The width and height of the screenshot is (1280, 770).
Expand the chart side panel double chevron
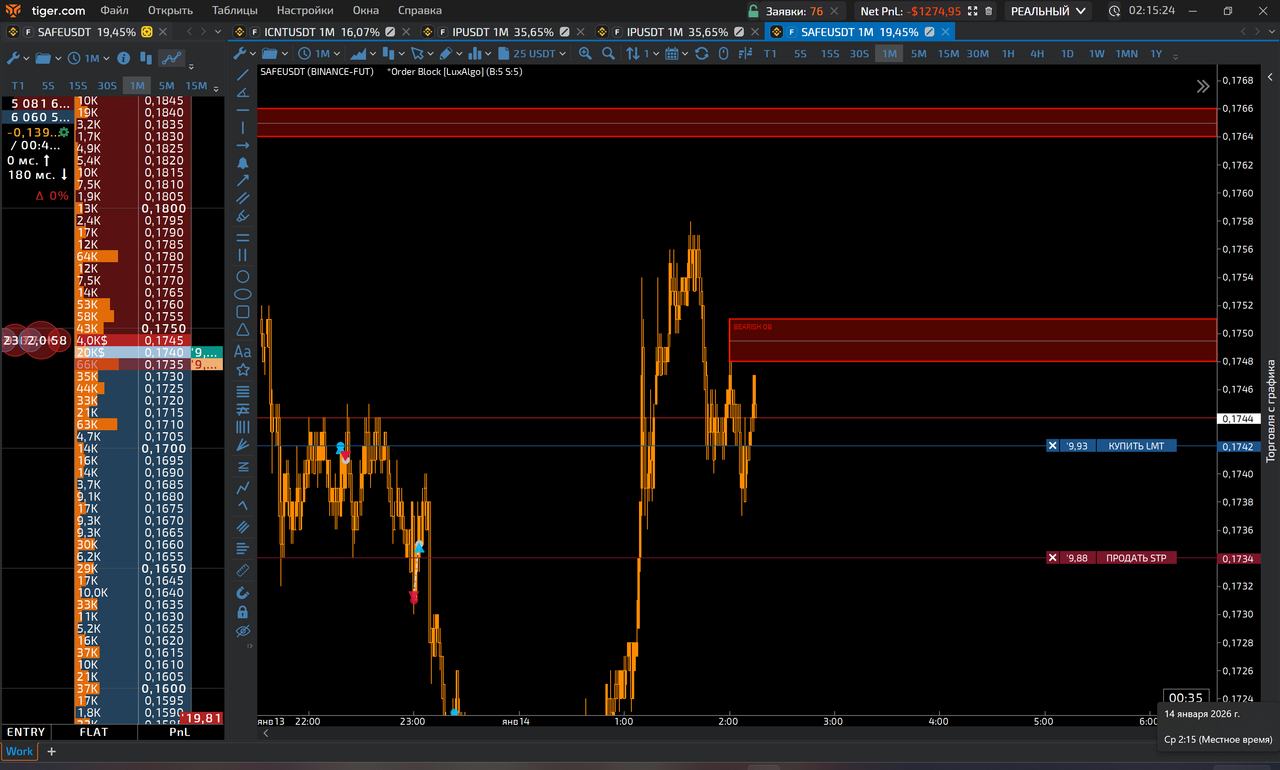[1203, 87]
